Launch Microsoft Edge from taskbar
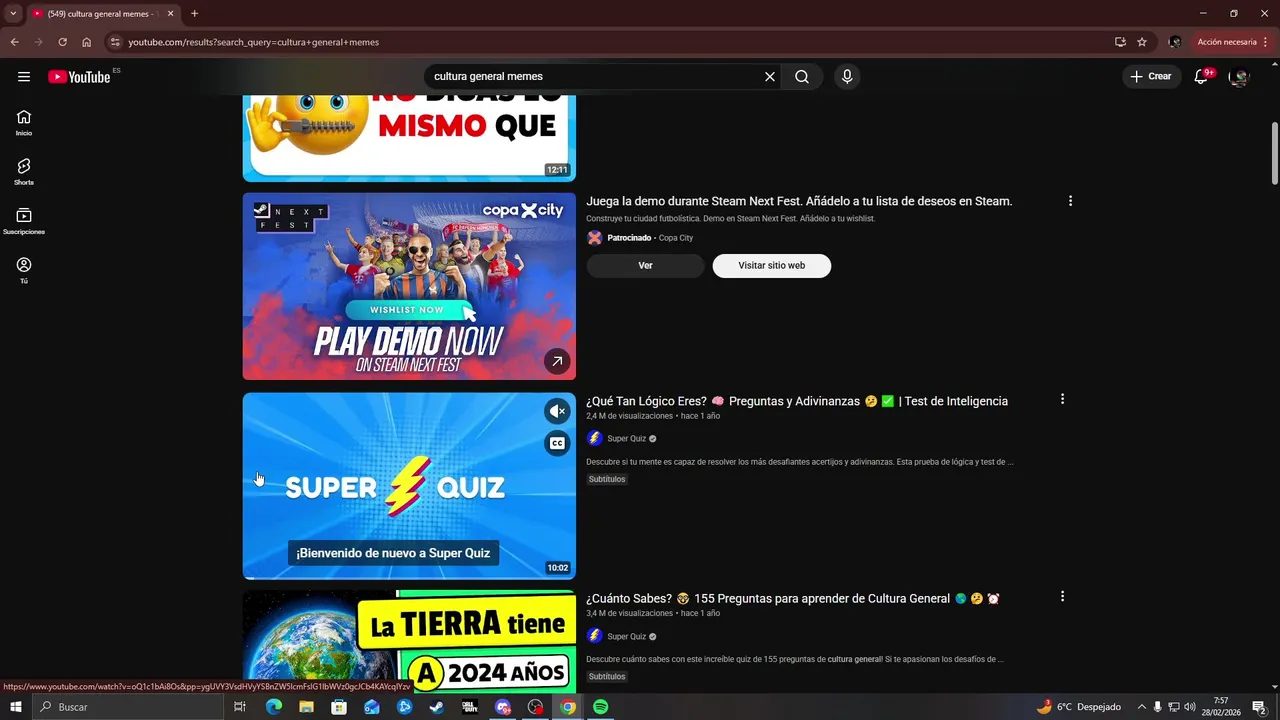This screenshot has width=1280, height=720. pos(273,707)
